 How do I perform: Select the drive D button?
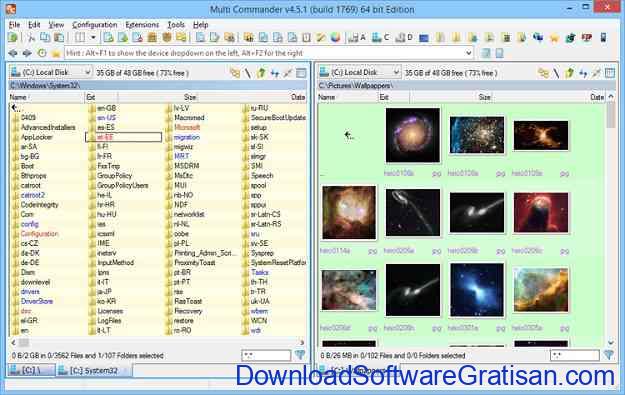tap(404, 38)
